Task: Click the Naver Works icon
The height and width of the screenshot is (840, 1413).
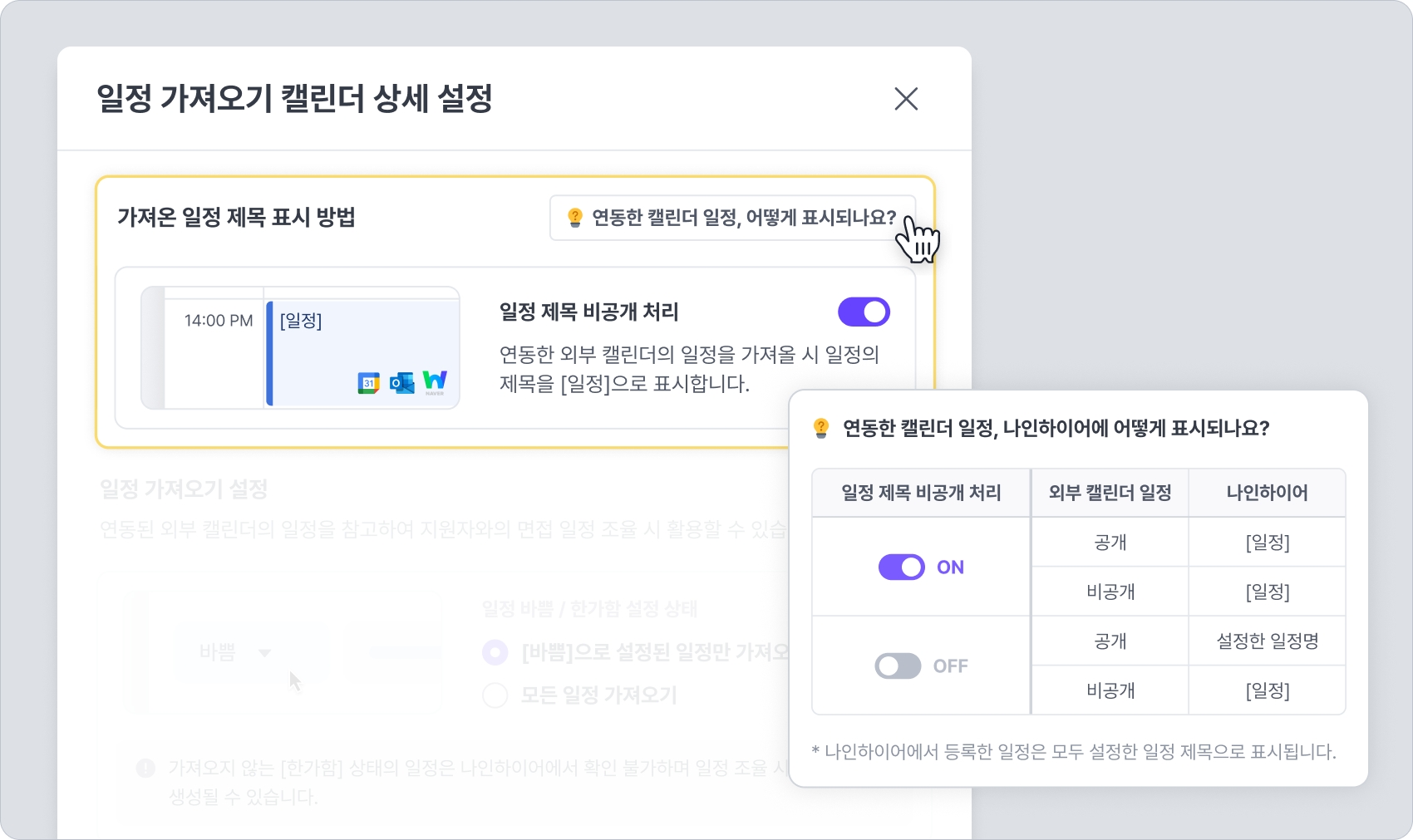Action: (435, 381)
